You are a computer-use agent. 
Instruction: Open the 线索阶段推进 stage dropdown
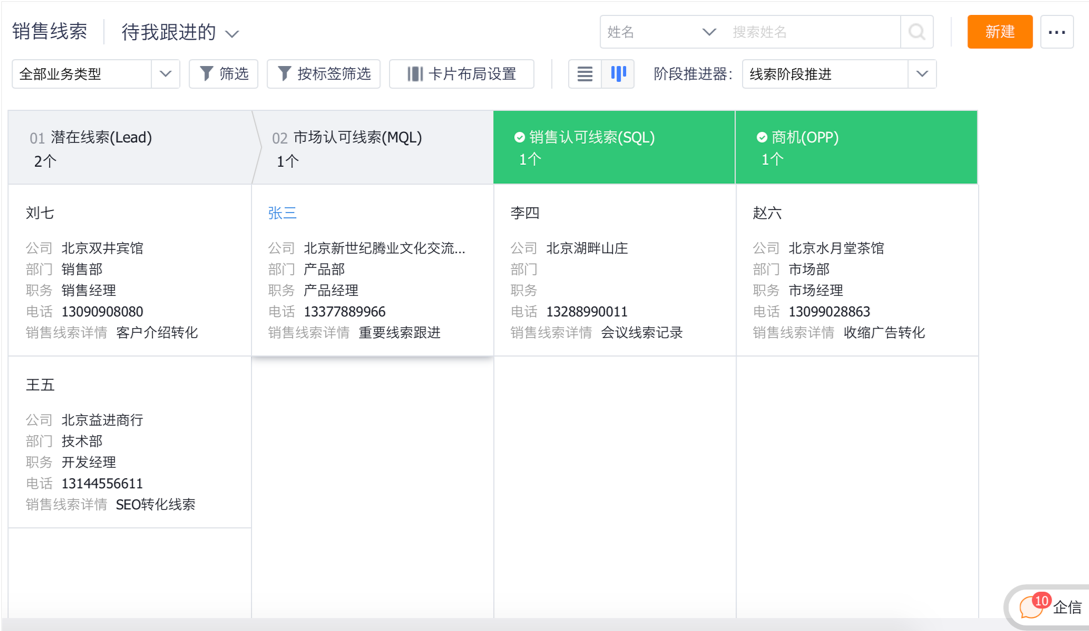[839, 74]
